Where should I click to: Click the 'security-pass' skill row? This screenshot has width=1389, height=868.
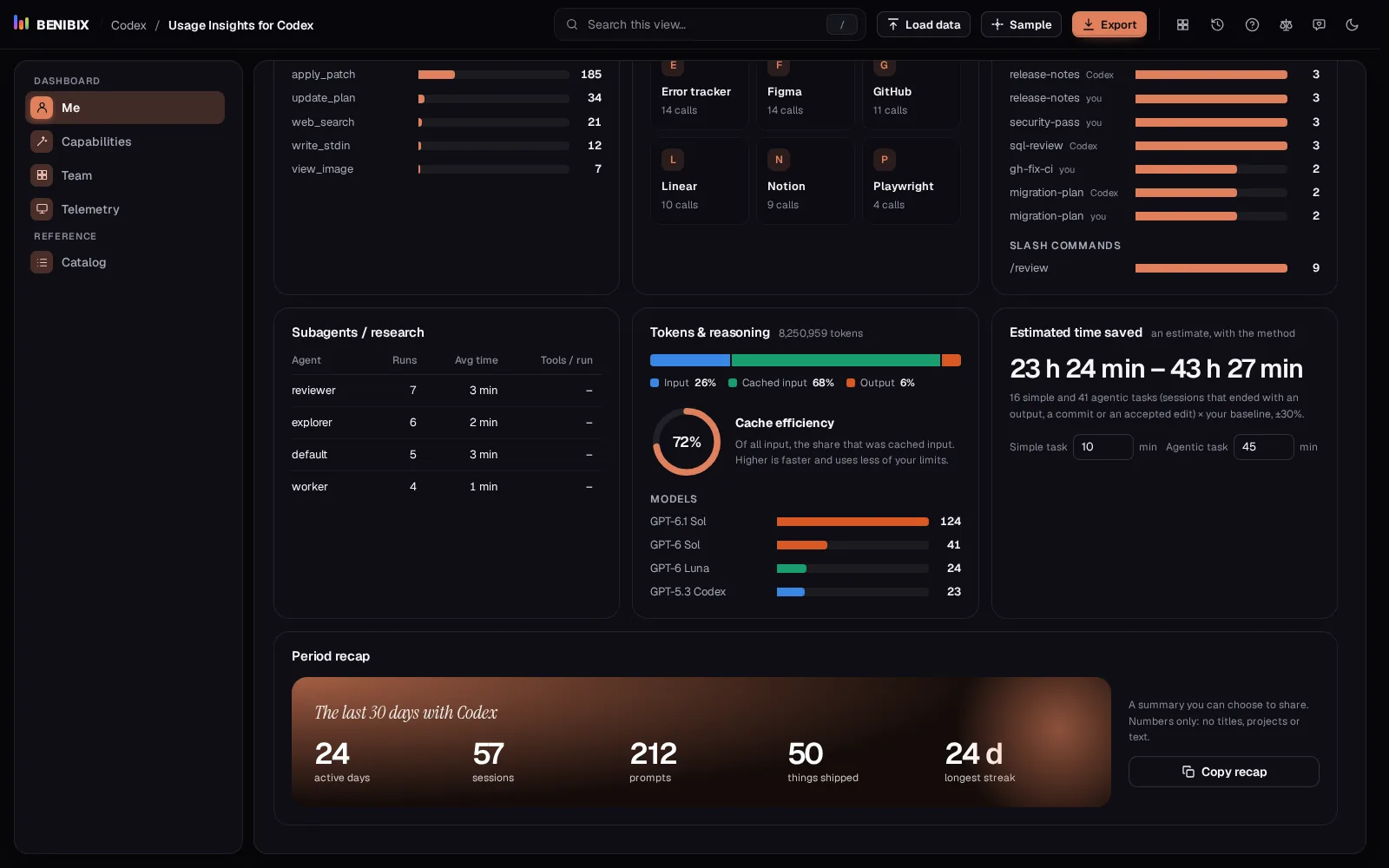coord(1164,122)
